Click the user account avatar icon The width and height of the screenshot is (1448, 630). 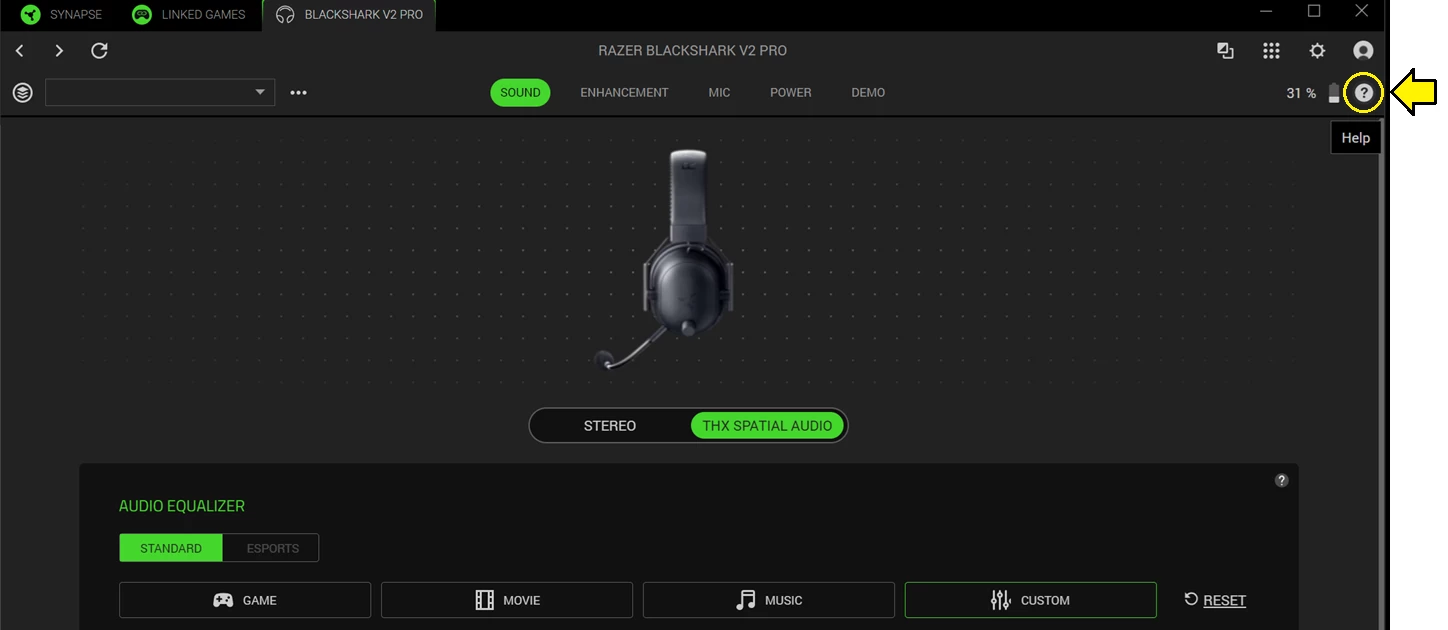coord(1363,50)
